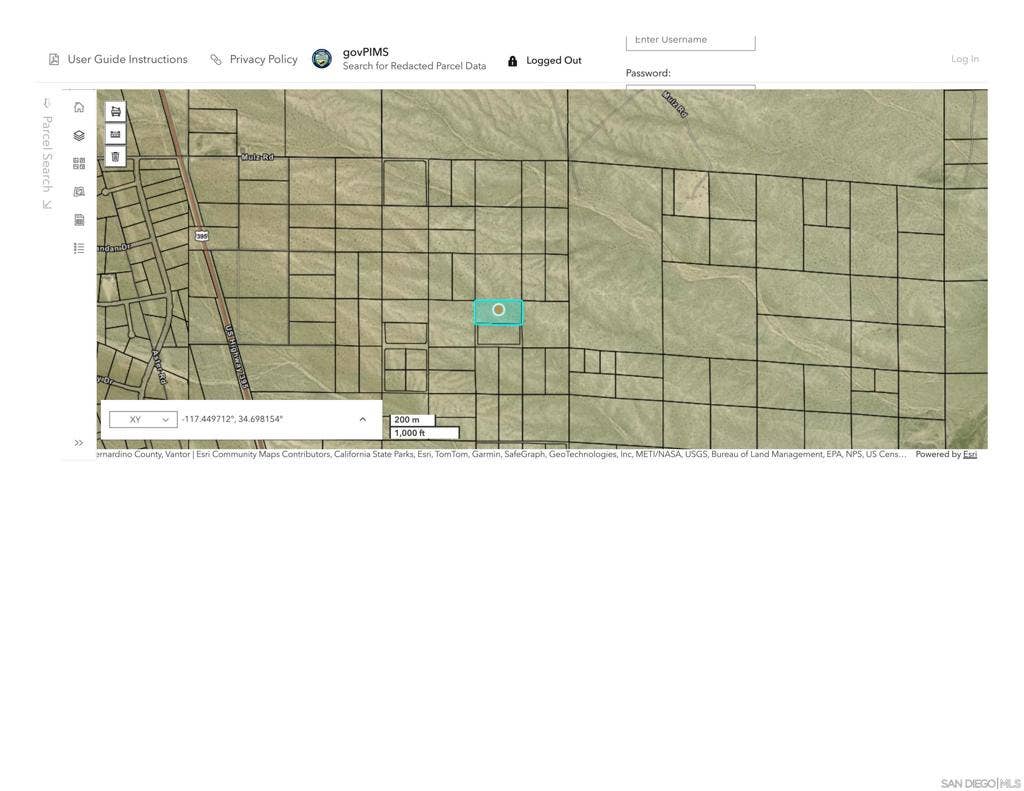Click the trash clear-selection tool
1024x791 pixels.
(x=116, y=156)
